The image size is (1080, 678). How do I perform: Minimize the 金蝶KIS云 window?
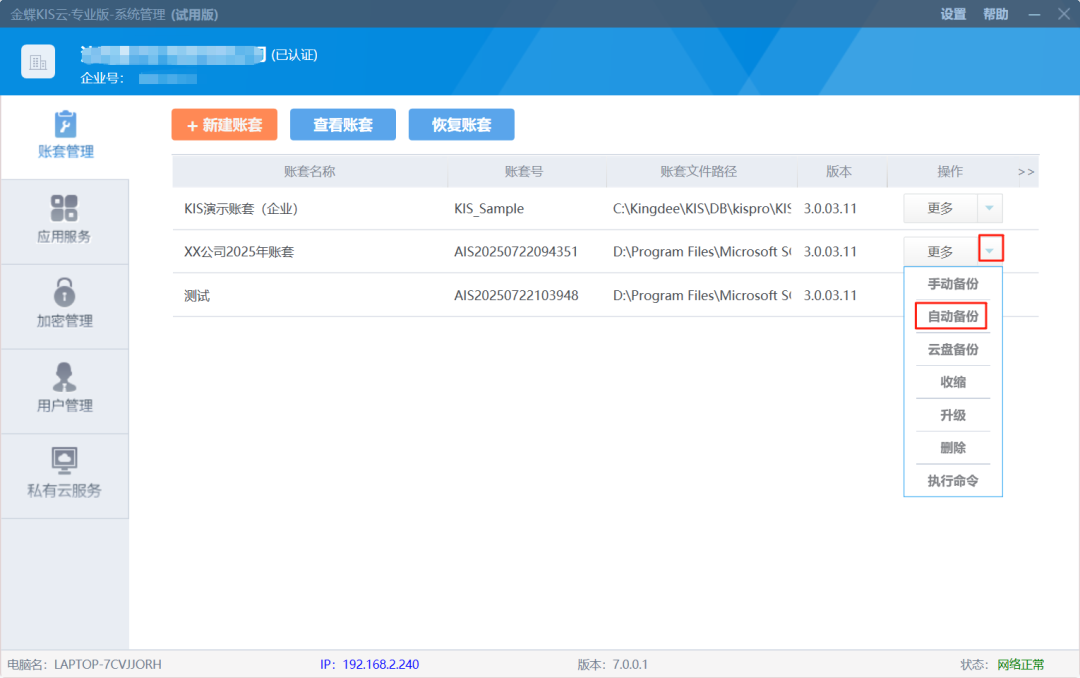(x=1035, y=14)
